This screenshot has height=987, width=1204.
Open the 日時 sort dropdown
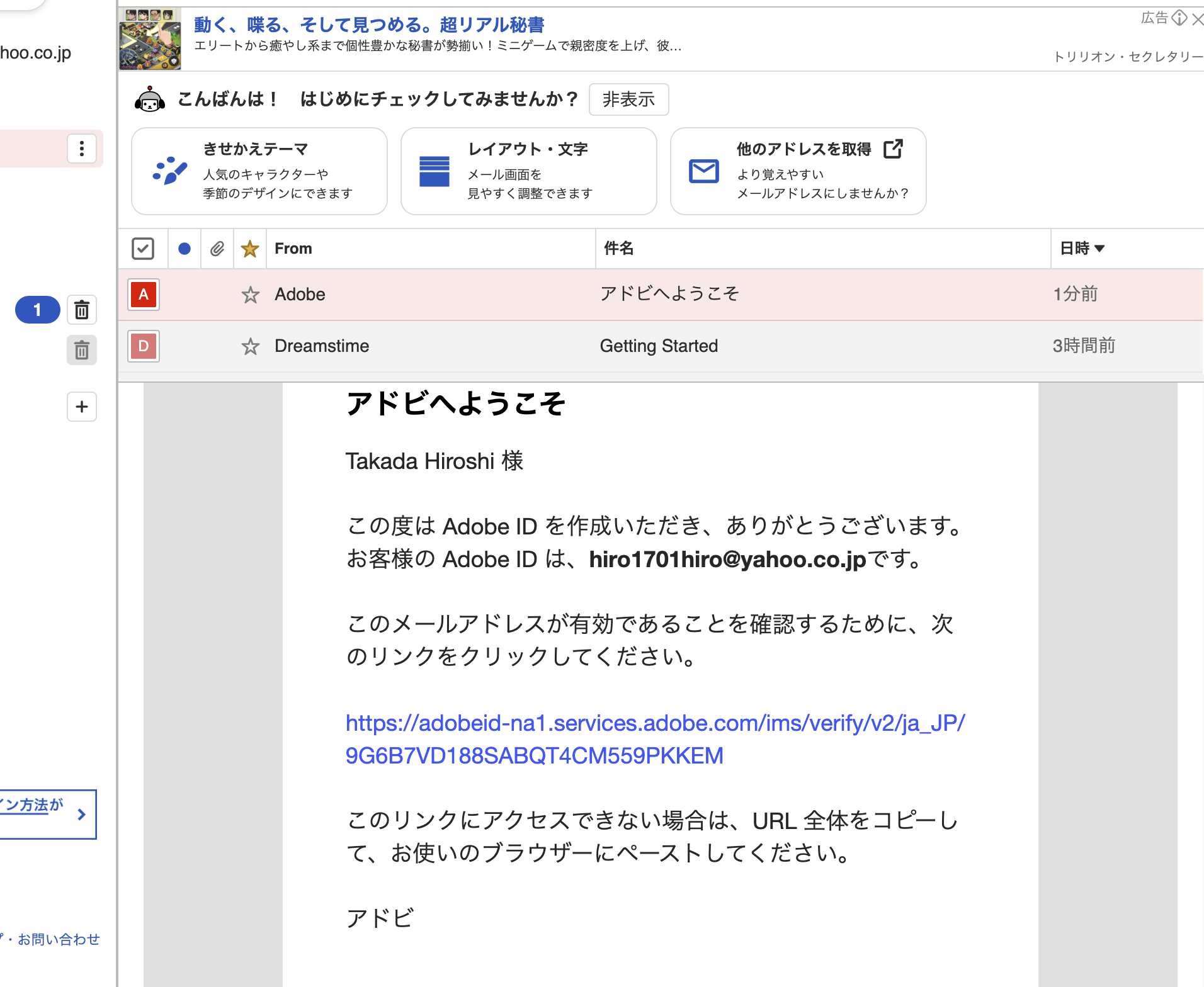(x=1082, y=249)
